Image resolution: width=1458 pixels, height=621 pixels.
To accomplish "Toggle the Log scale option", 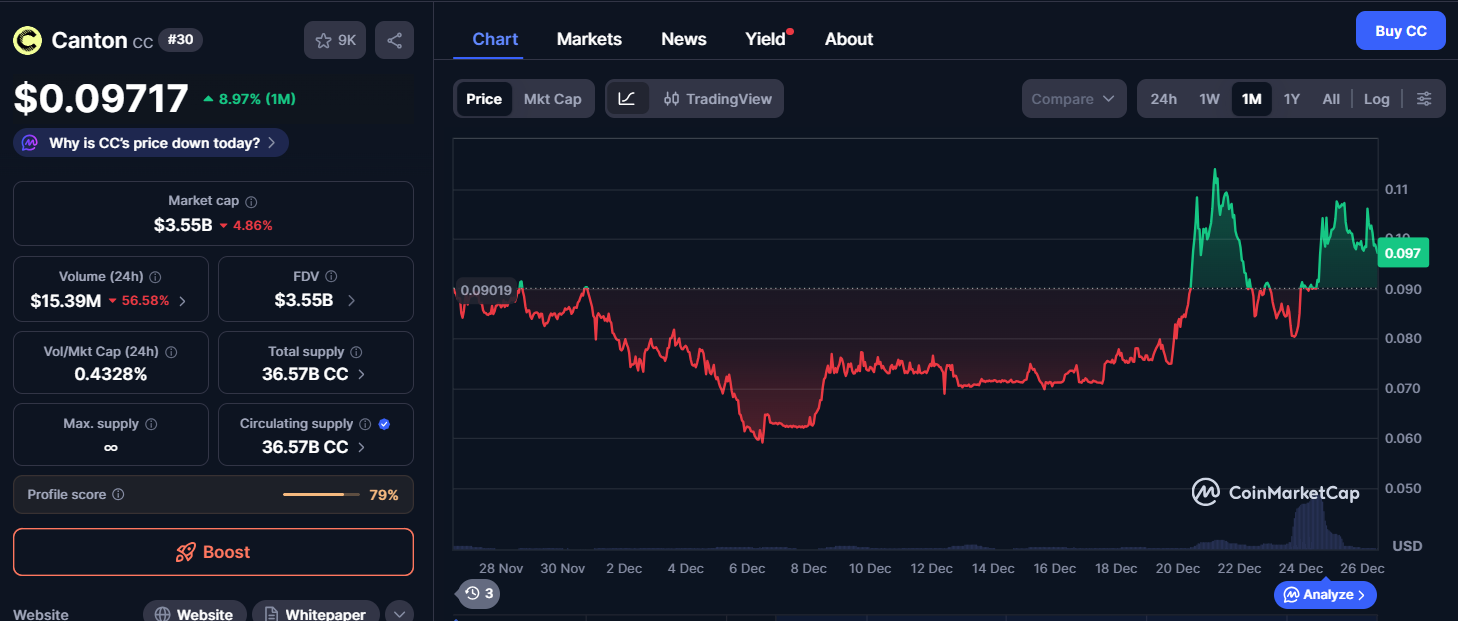I will (x=1376, y=99).
